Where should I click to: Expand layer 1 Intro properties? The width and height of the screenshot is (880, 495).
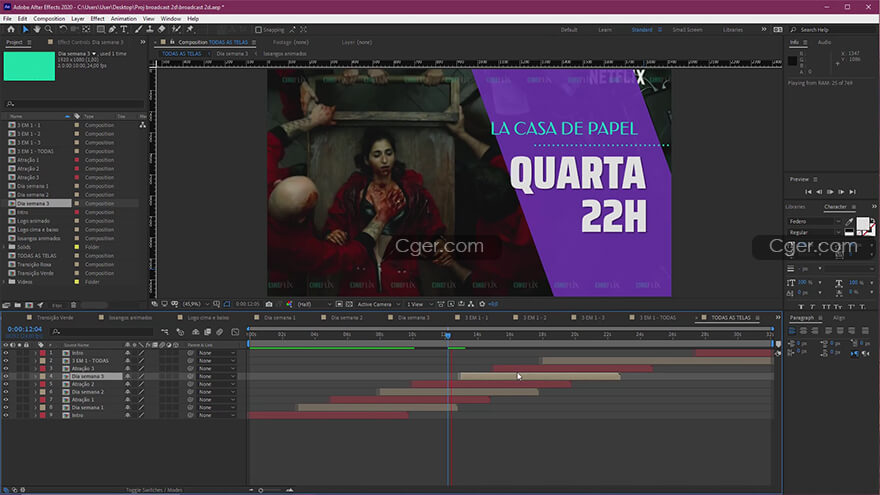35,353
